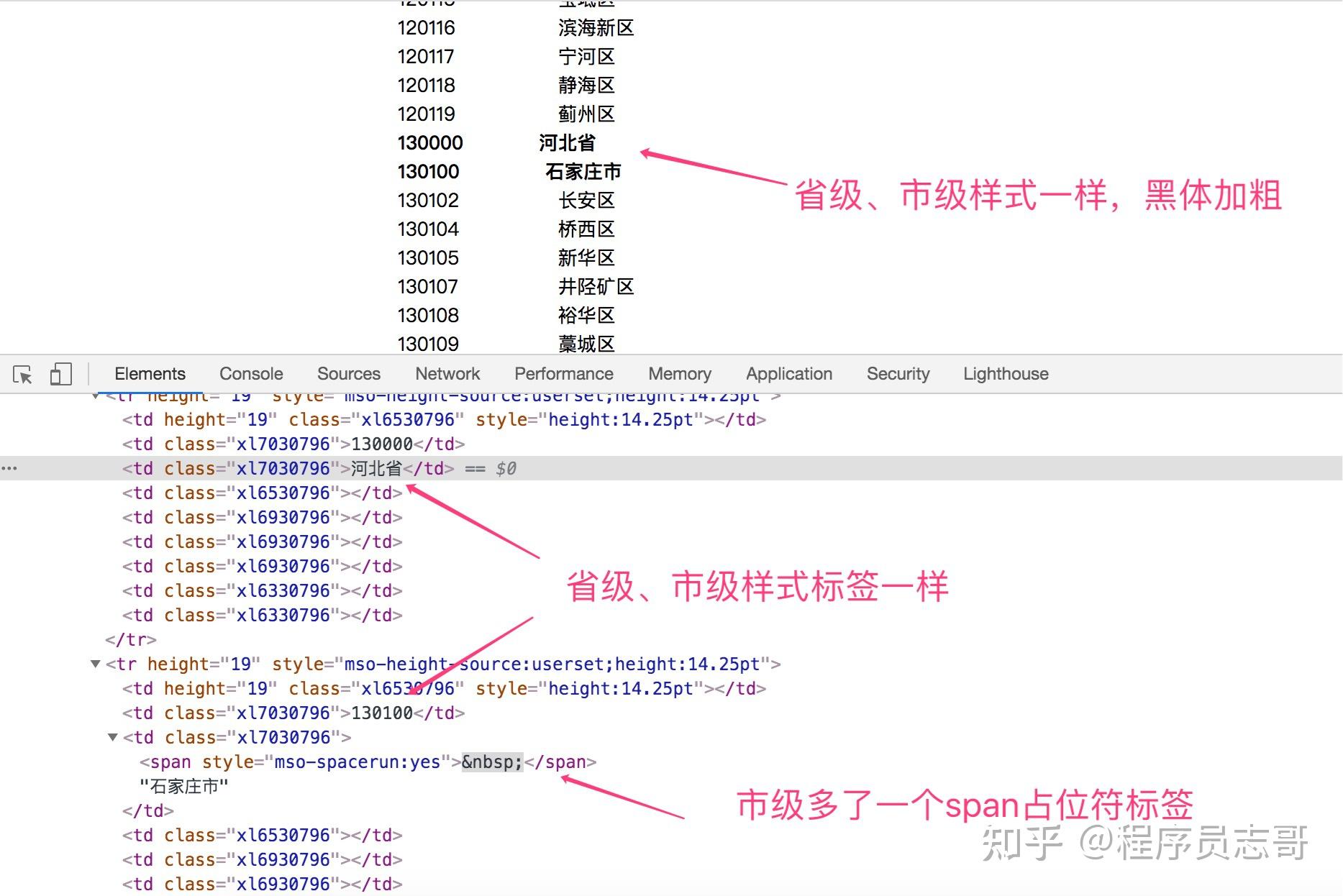Image resolution: width=1343 pixels, height=896 pixels.
Task: Click 静海区 in the page table
Action: point(586,85)
